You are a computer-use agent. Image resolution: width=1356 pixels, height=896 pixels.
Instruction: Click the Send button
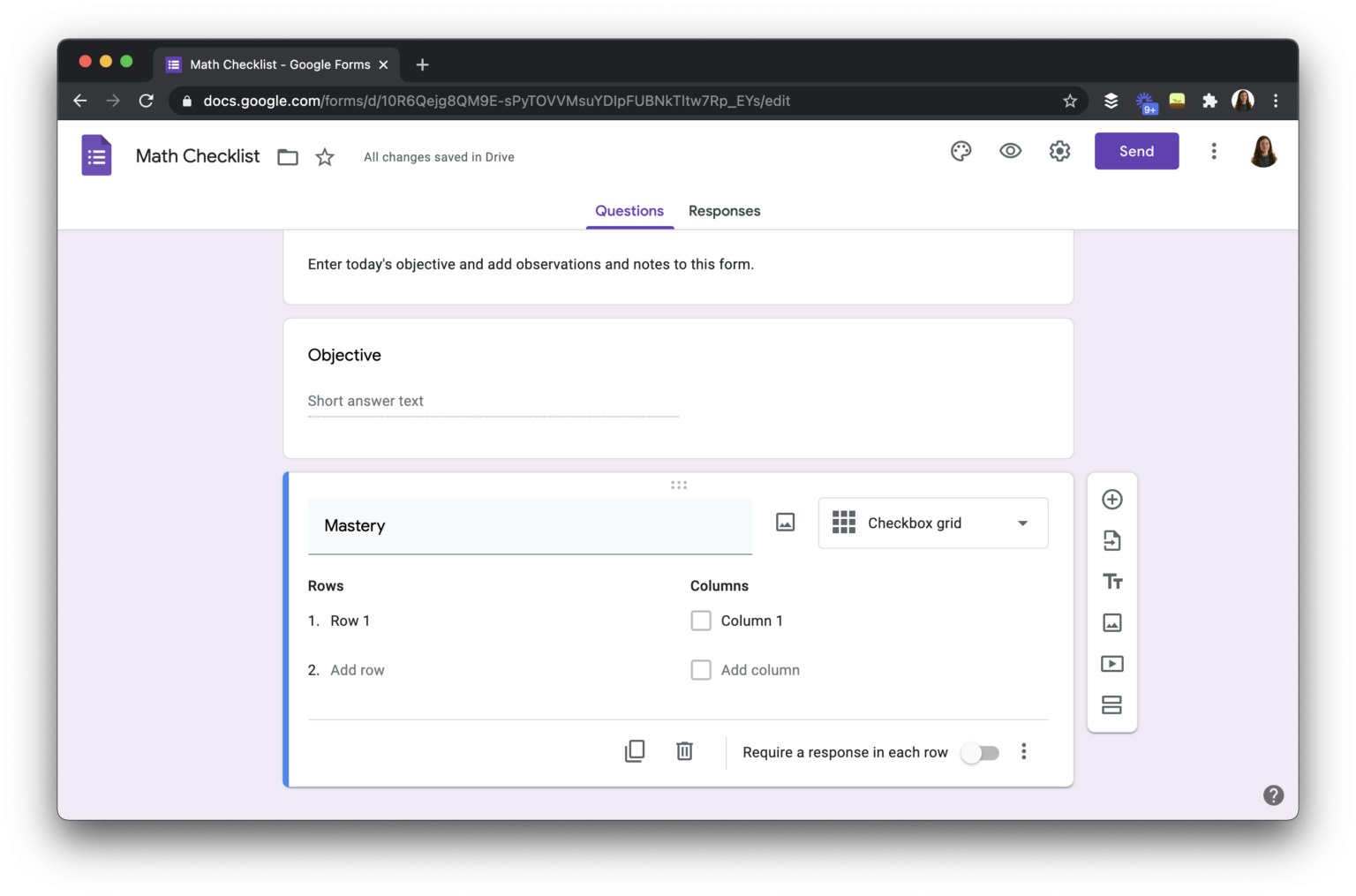pyautogui.click(x=1136, y=151)
